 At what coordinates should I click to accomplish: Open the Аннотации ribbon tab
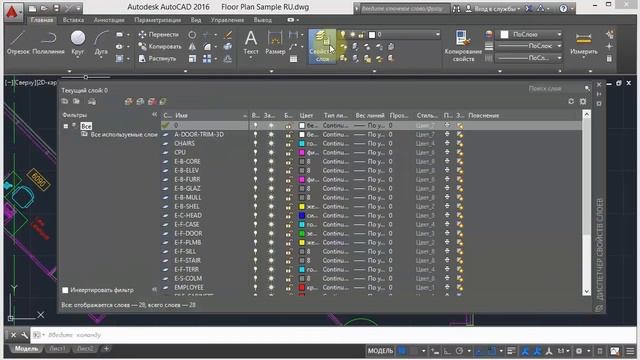109,20
